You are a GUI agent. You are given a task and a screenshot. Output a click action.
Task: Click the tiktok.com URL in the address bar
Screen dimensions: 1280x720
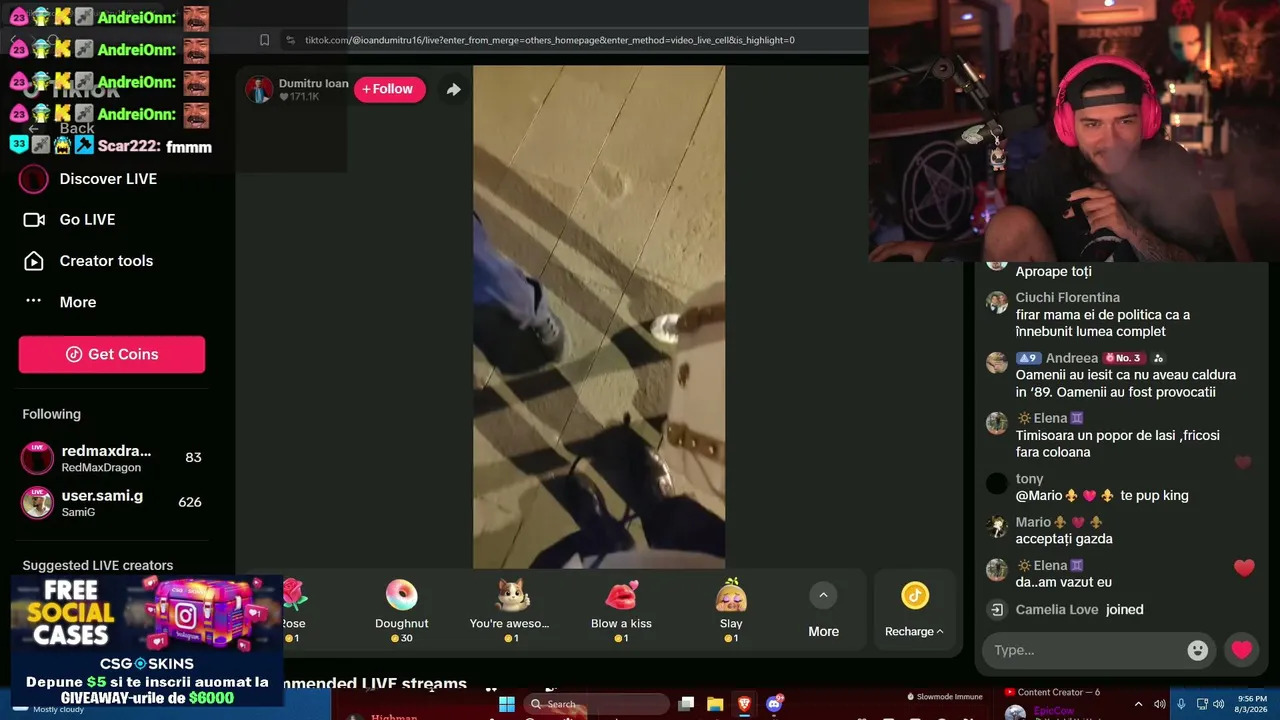pos(550,40)
